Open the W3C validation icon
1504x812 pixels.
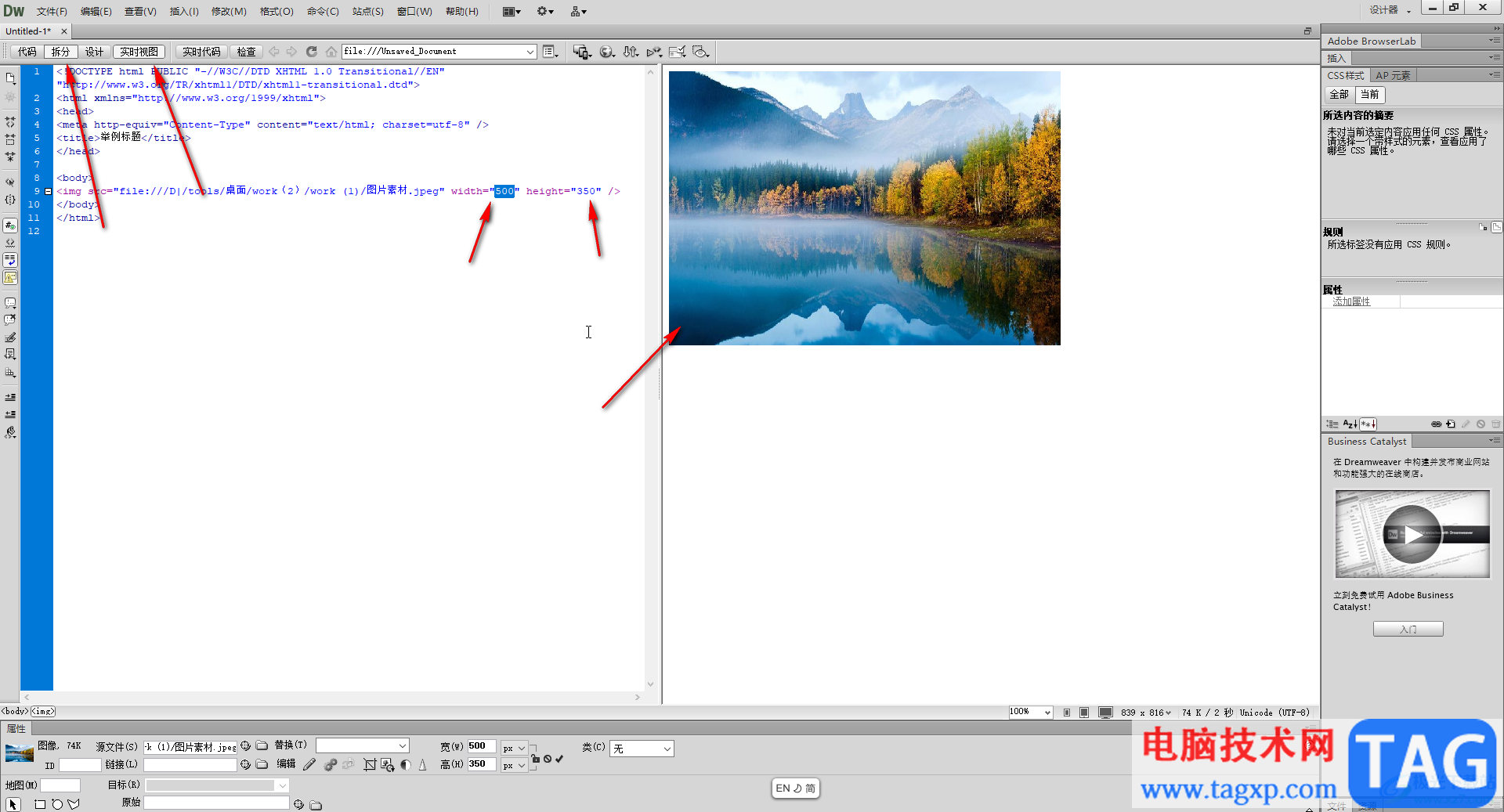pos(654,52)
